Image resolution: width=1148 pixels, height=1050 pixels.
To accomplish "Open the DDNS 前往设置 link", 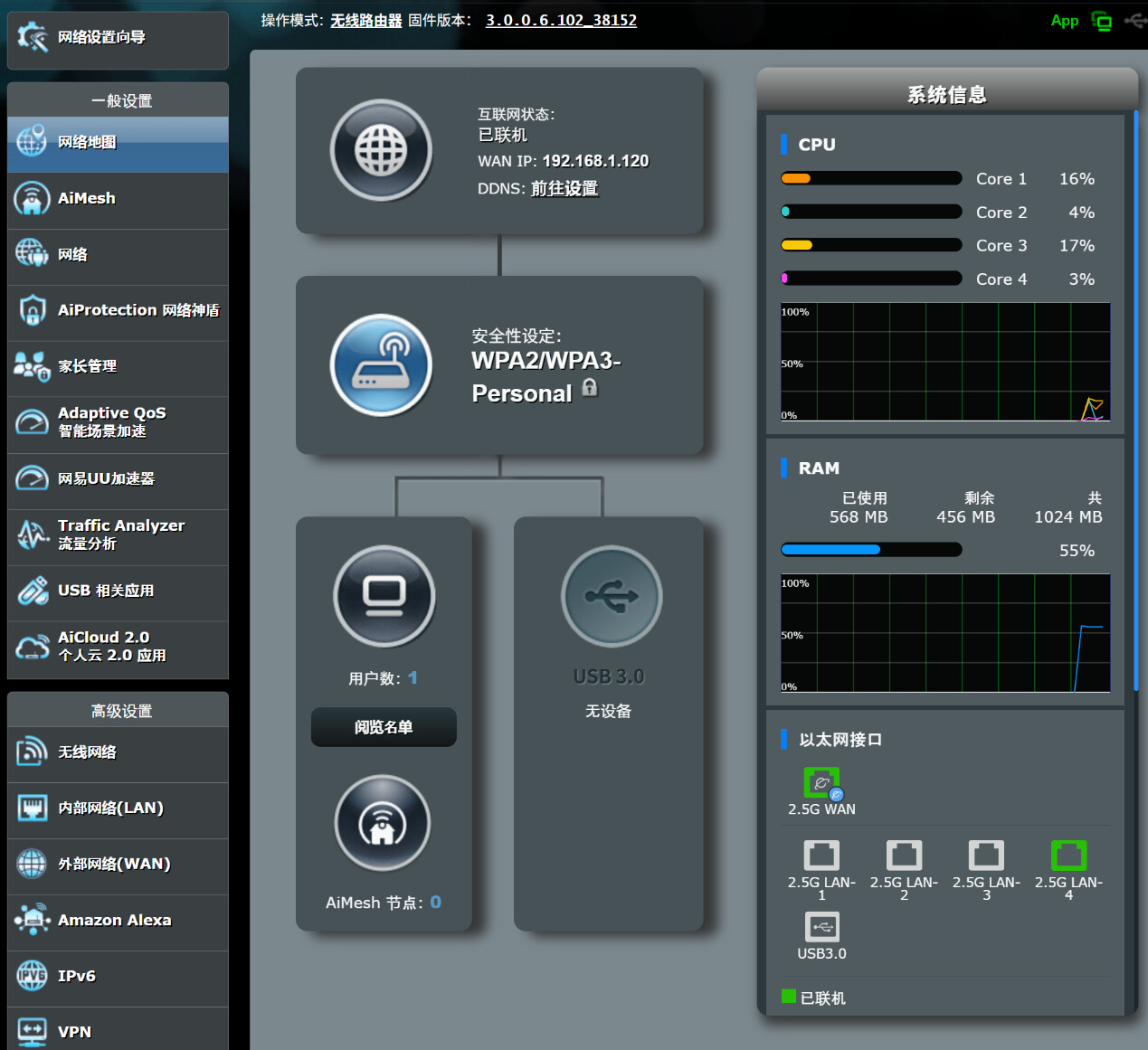I will [565, 188].
